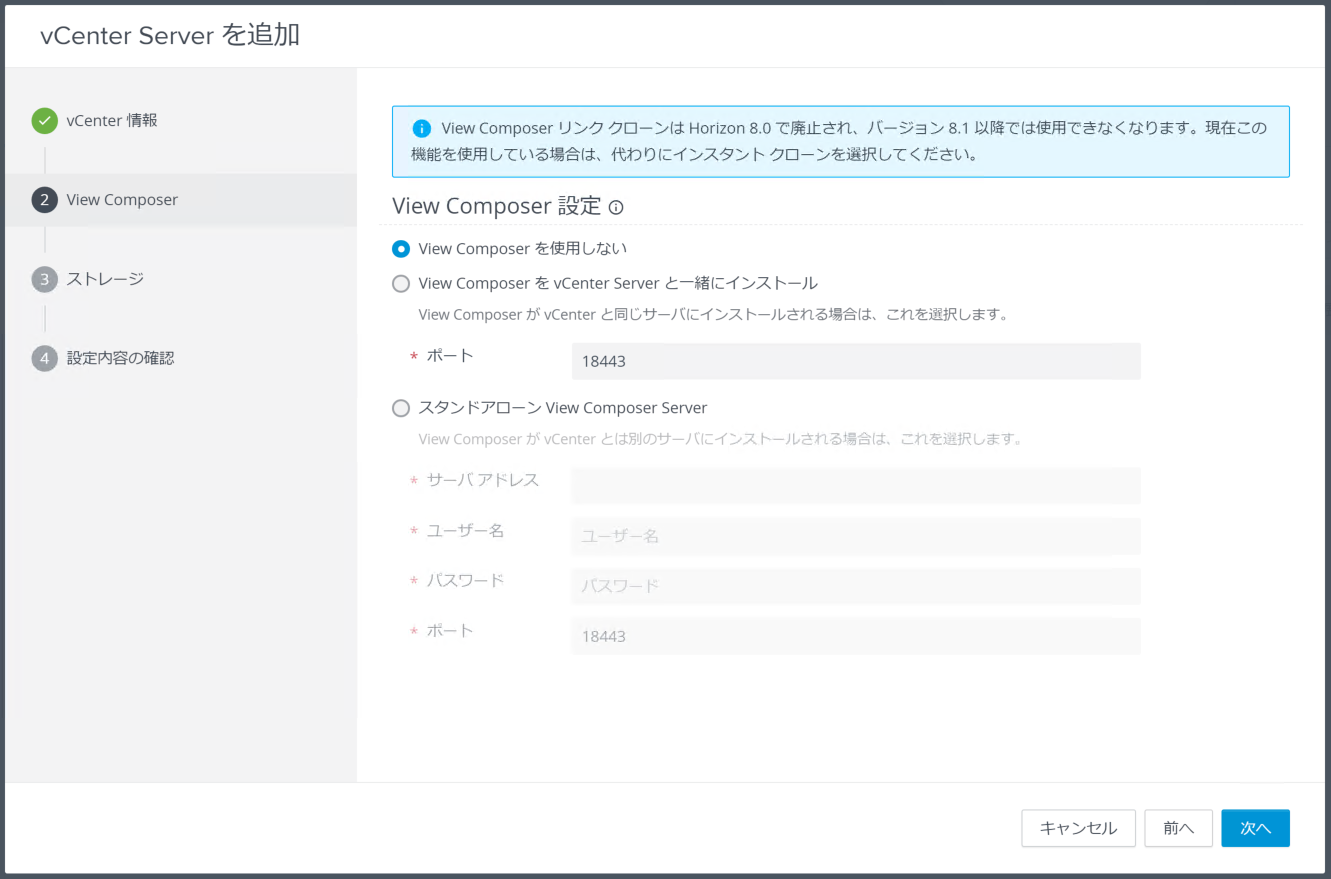Select View Composer を vCenter Server と一緒にインストール option
This screenshot has width=1331, height=879.
[401, 284]
